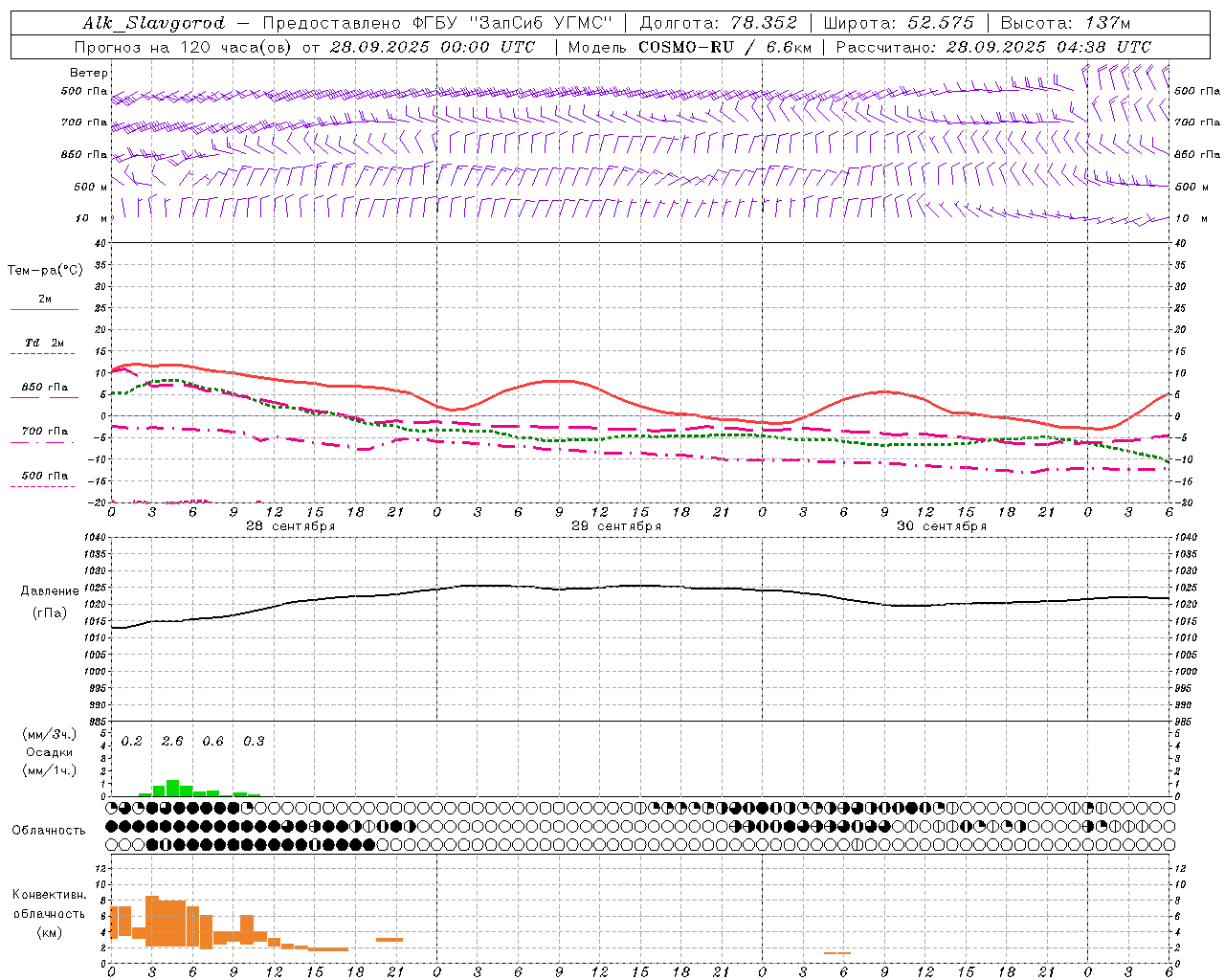Click the "Долгота: 78.352" header field

pyautogui.click(x=717, y=23)
